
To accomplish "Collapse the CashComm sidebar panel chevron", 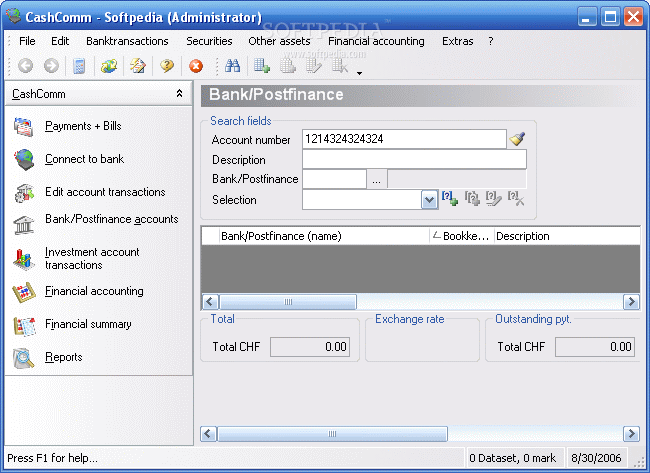I will pos(179,94).
